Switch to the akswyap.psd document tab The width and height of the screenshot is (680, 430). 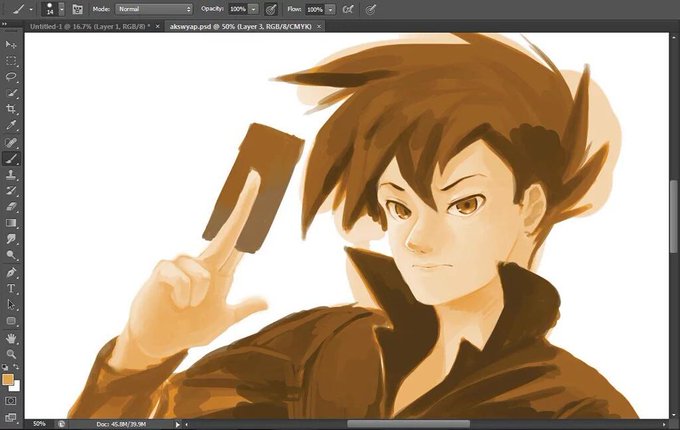[x=241, y=26]
